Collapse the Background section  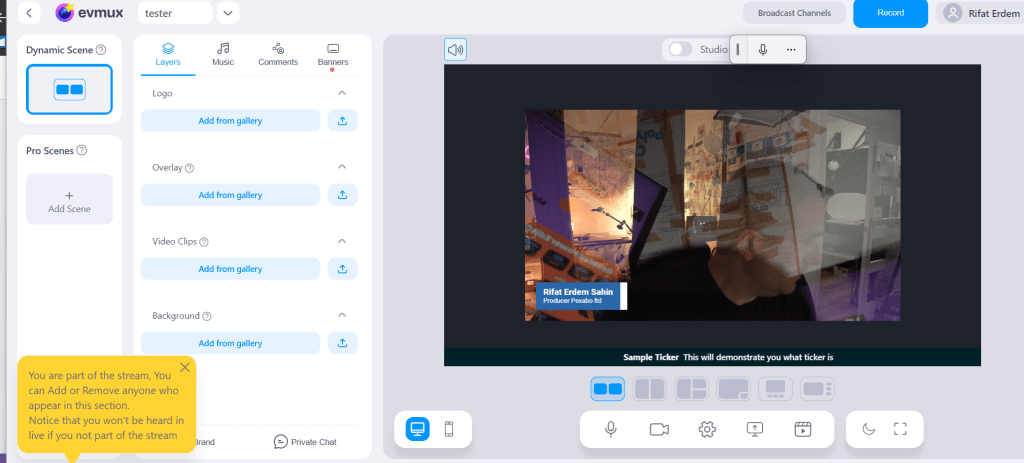[x=342, y=315]
